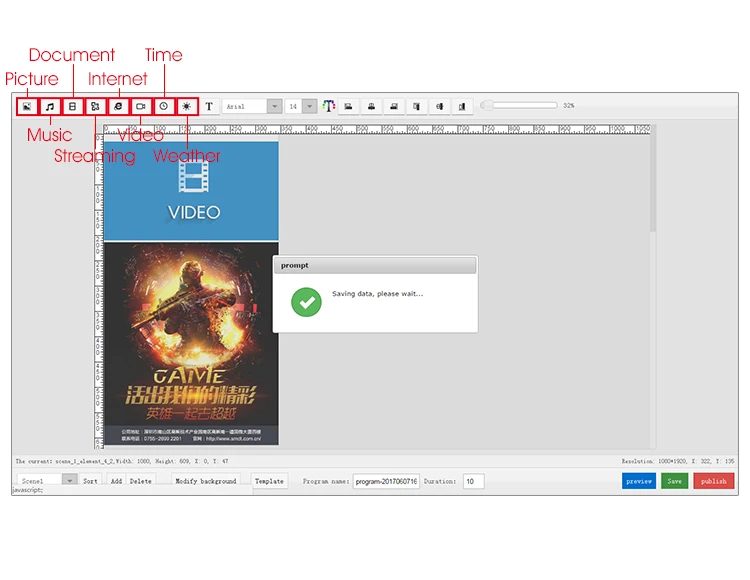Insert a Video element using camera icon

[141, 106]
